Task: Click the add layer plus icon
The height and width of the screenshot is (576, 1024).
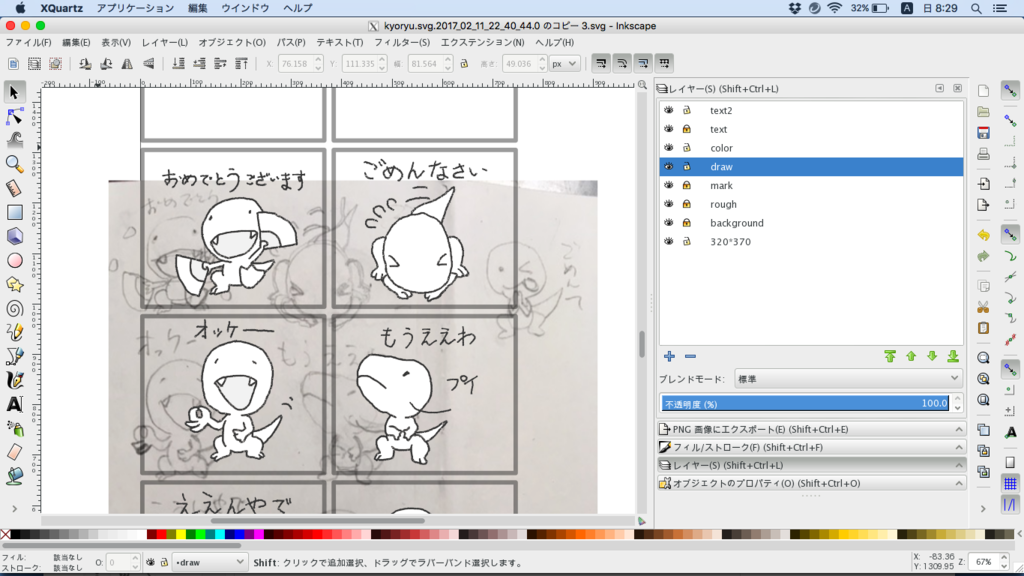Action: [x=669, y=357]
